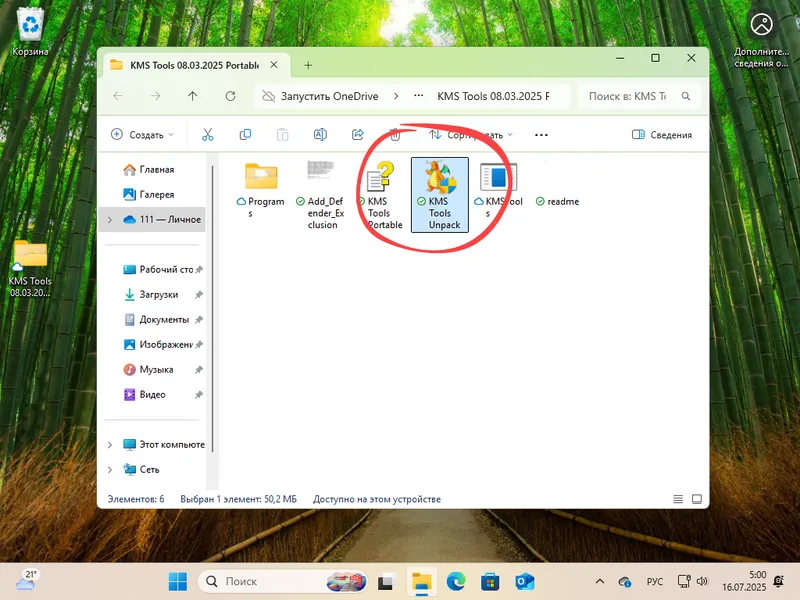Click the Copy icon in toolbar
Screen dimensions: 800x600
coord(245,134)
